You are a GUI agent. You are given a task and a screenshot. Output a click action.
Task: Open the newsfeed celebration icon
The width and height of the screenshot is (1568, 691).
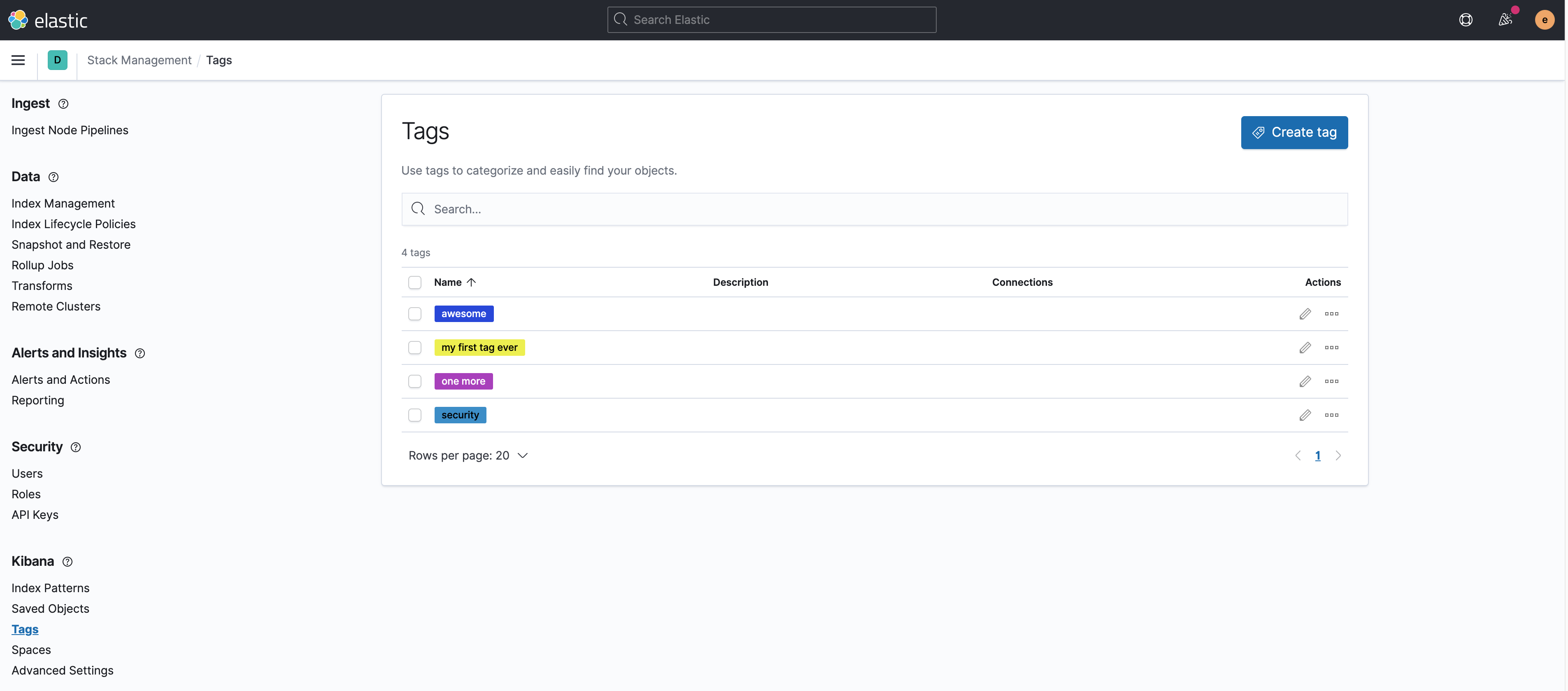click(x=1505, y=20)
